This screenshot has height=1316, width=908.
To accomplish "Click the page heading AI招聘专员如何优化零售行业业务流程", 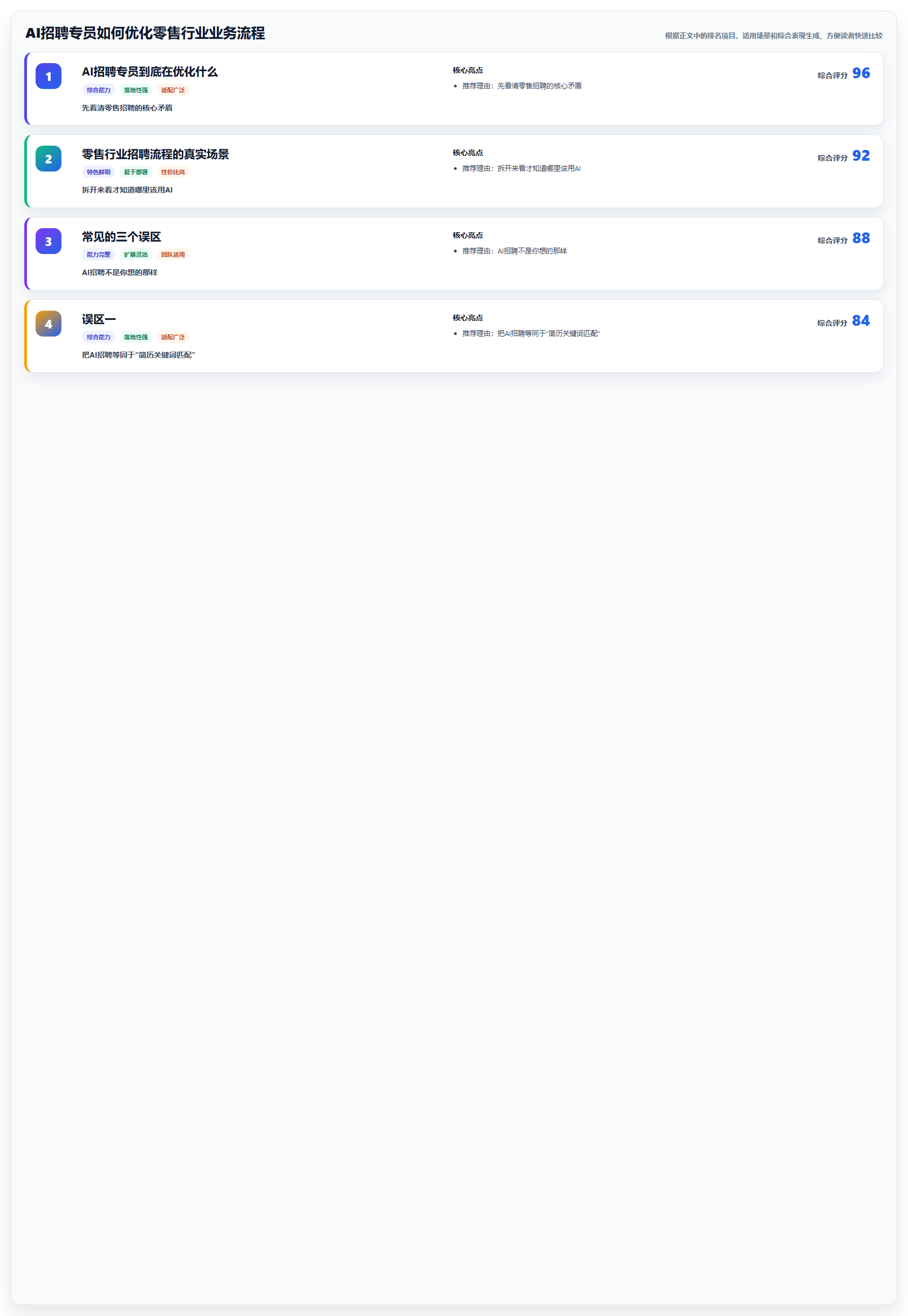I will (145, 33).
